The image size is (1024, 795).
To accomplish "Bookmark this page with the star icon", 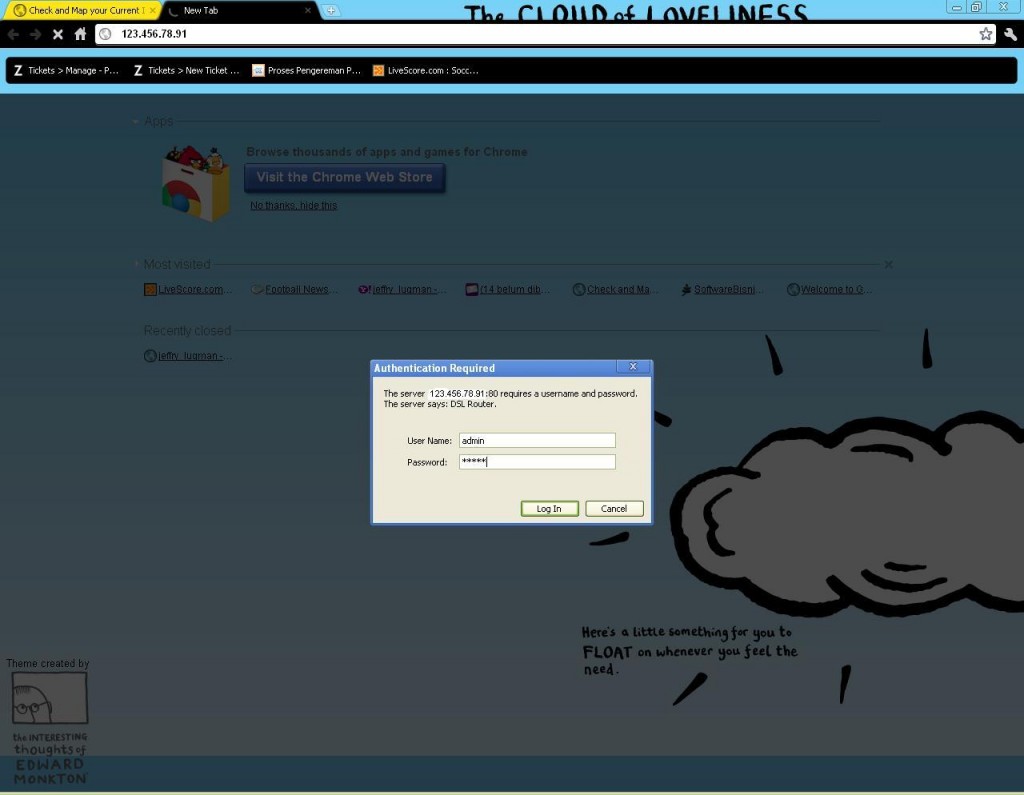I will (985, 34).
